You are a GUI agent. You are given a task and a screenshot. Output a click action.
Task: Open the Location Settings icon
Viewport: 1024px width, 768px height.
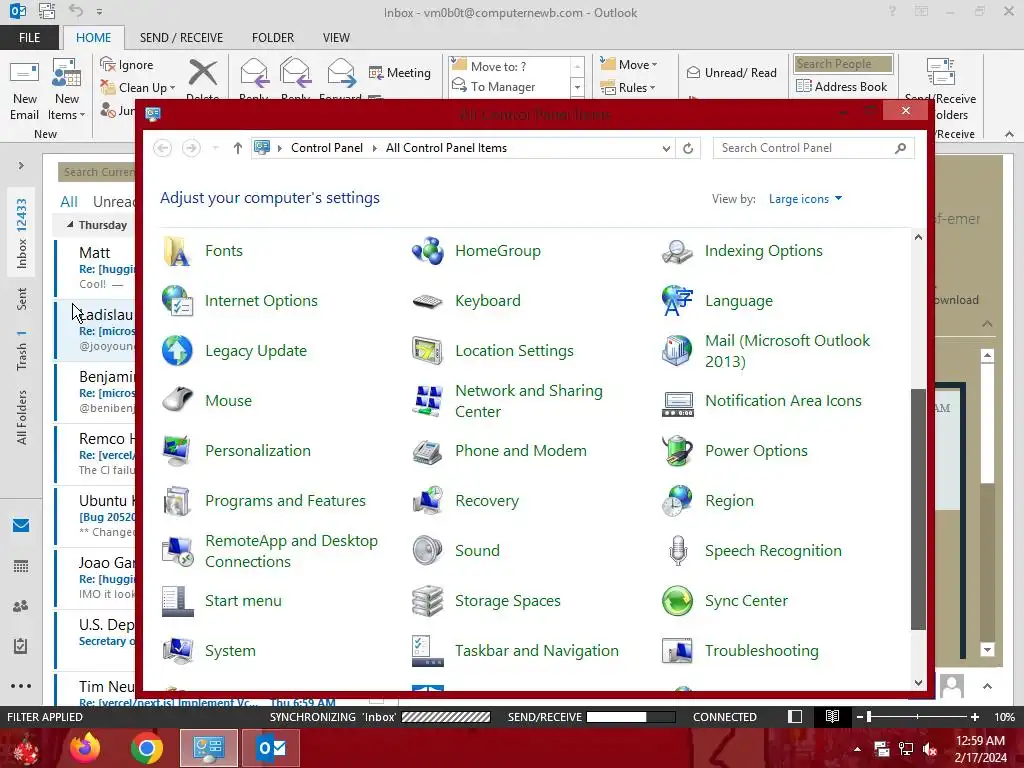click(427, 351)
